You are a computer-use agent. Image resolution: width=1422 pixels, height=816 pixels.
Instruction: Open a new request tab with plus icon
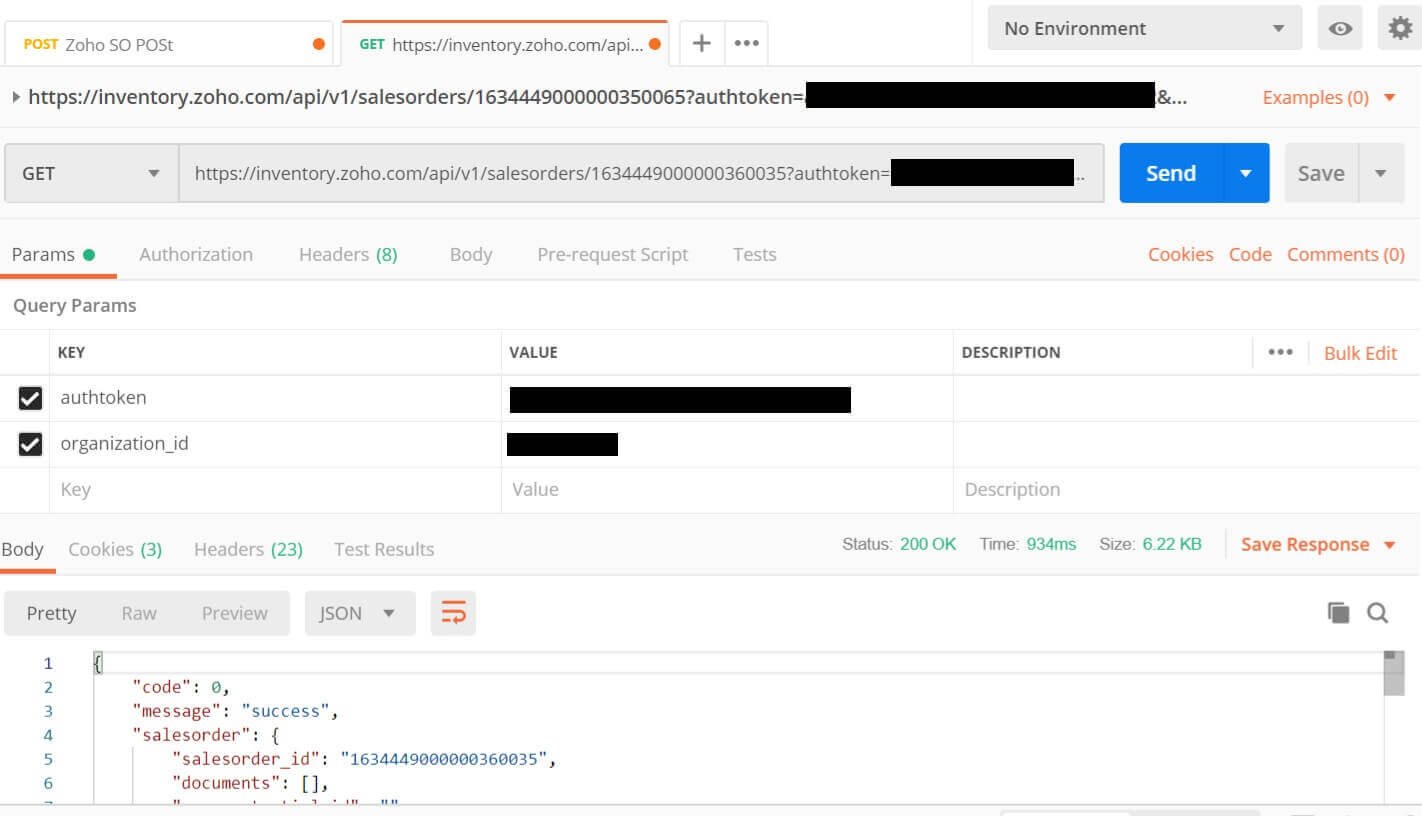tap(702, 43)
